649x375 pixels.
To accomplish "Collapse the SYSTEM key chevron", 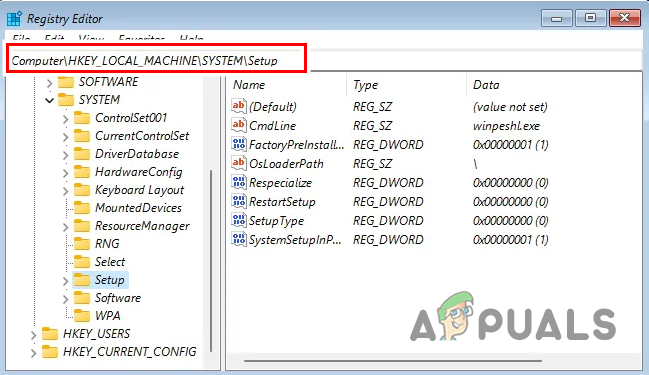I will point(49,100).
